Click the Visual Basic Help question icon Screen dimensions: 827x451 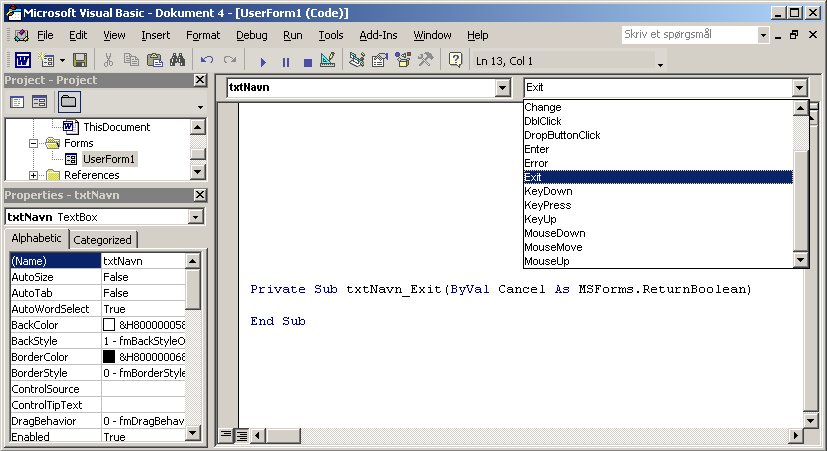point(455,60)
